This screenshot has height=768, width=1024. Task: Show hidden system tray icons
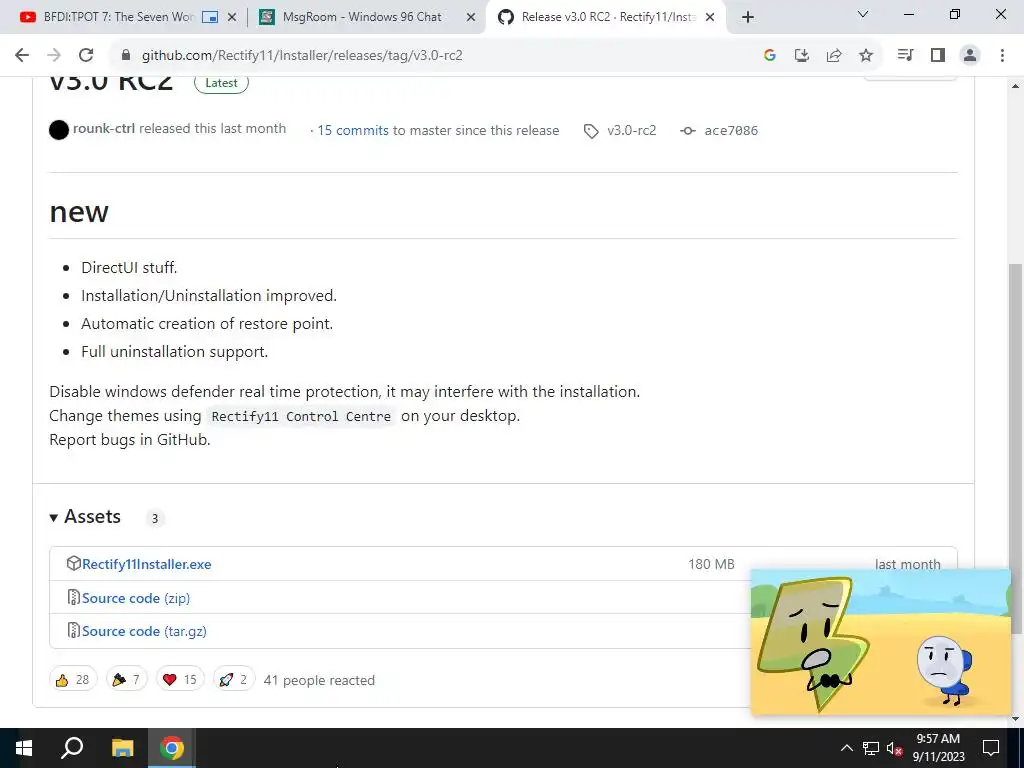pos(846,748)
